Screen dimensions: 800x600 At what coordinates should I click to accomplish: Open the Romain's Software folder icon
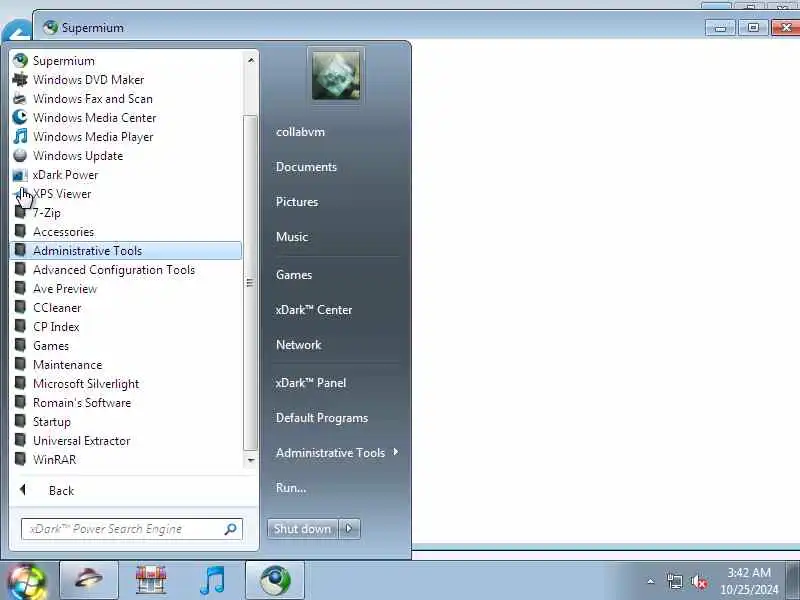[20, 403]
